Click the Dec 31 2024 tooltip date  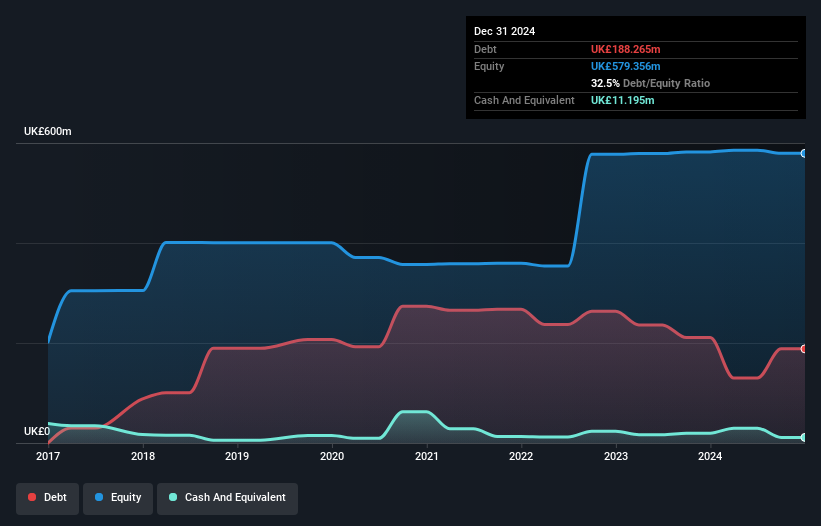pyautogui.click(x=504, y=31)
